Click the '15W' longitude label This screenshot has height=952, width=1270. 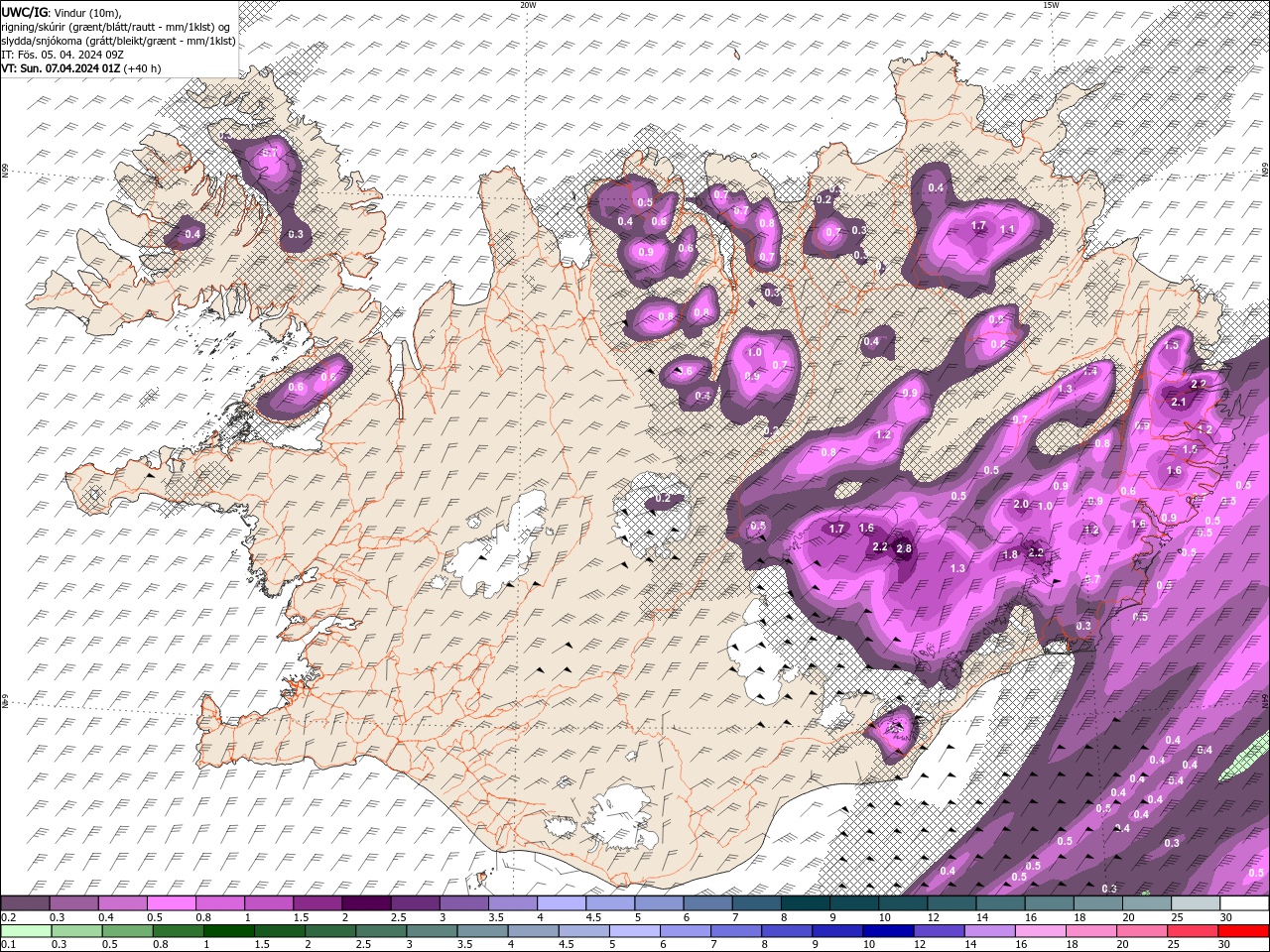click(x=1051, y=5)
